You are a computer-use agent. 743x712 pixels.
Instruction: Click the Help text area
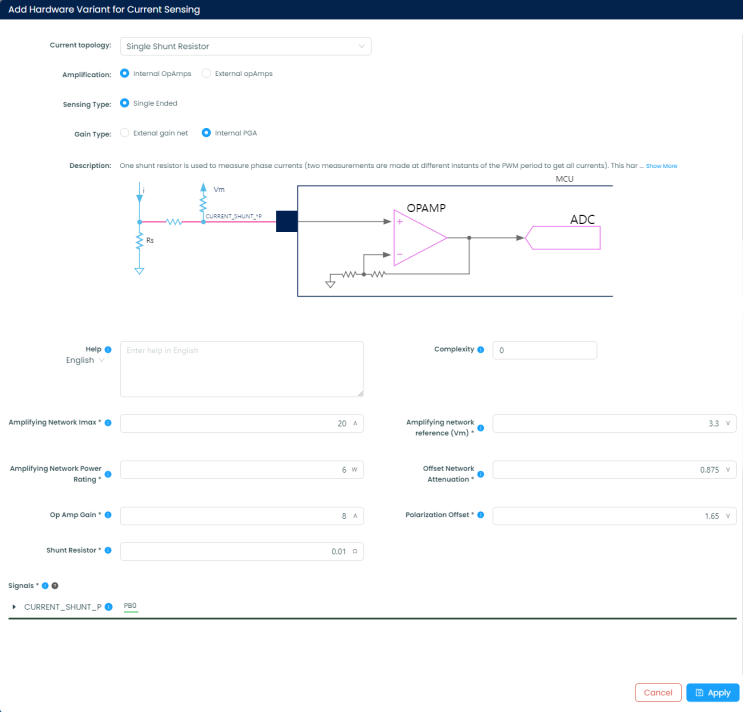pos(242,369)
